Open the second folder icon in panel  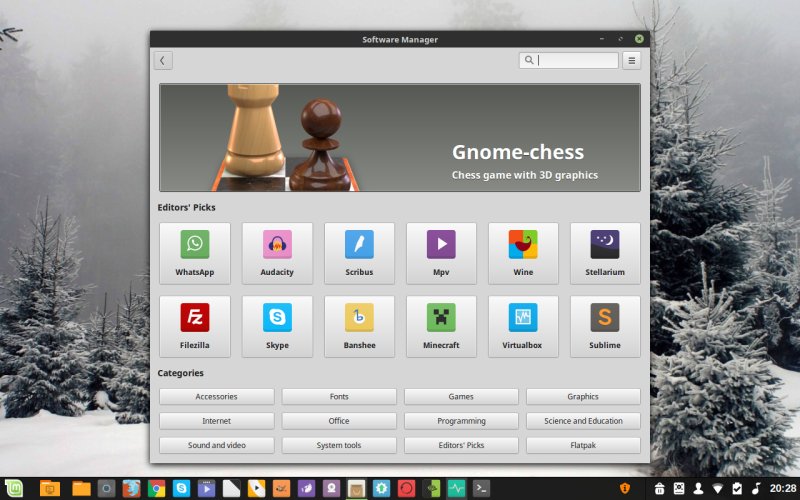tap(81, 489)
